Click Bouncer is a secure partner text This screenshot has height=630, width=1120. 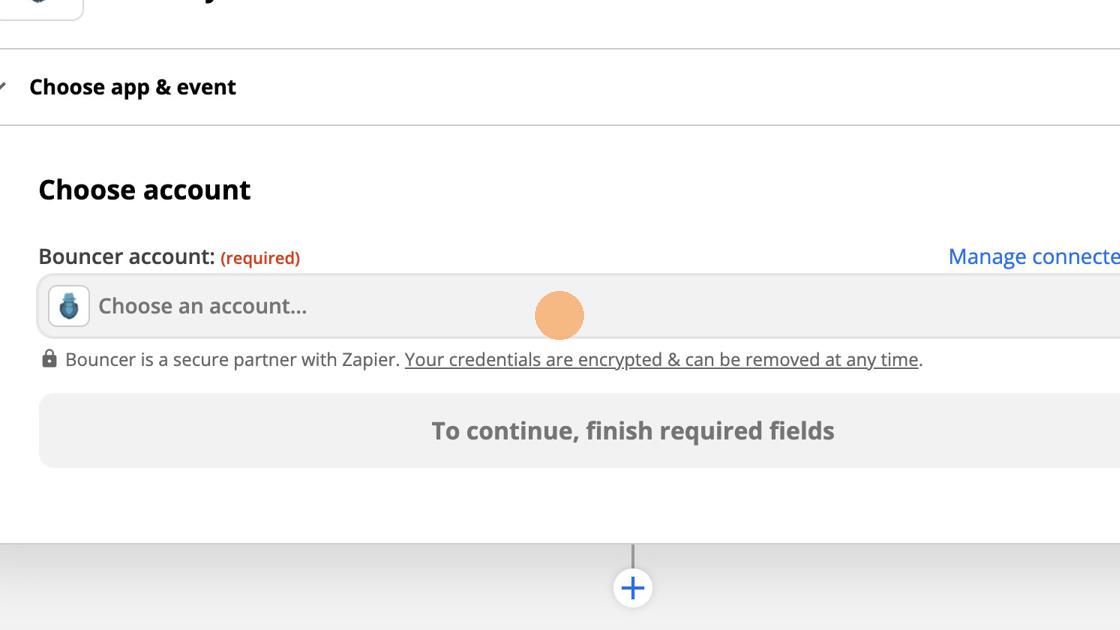(x=232, y=360)
